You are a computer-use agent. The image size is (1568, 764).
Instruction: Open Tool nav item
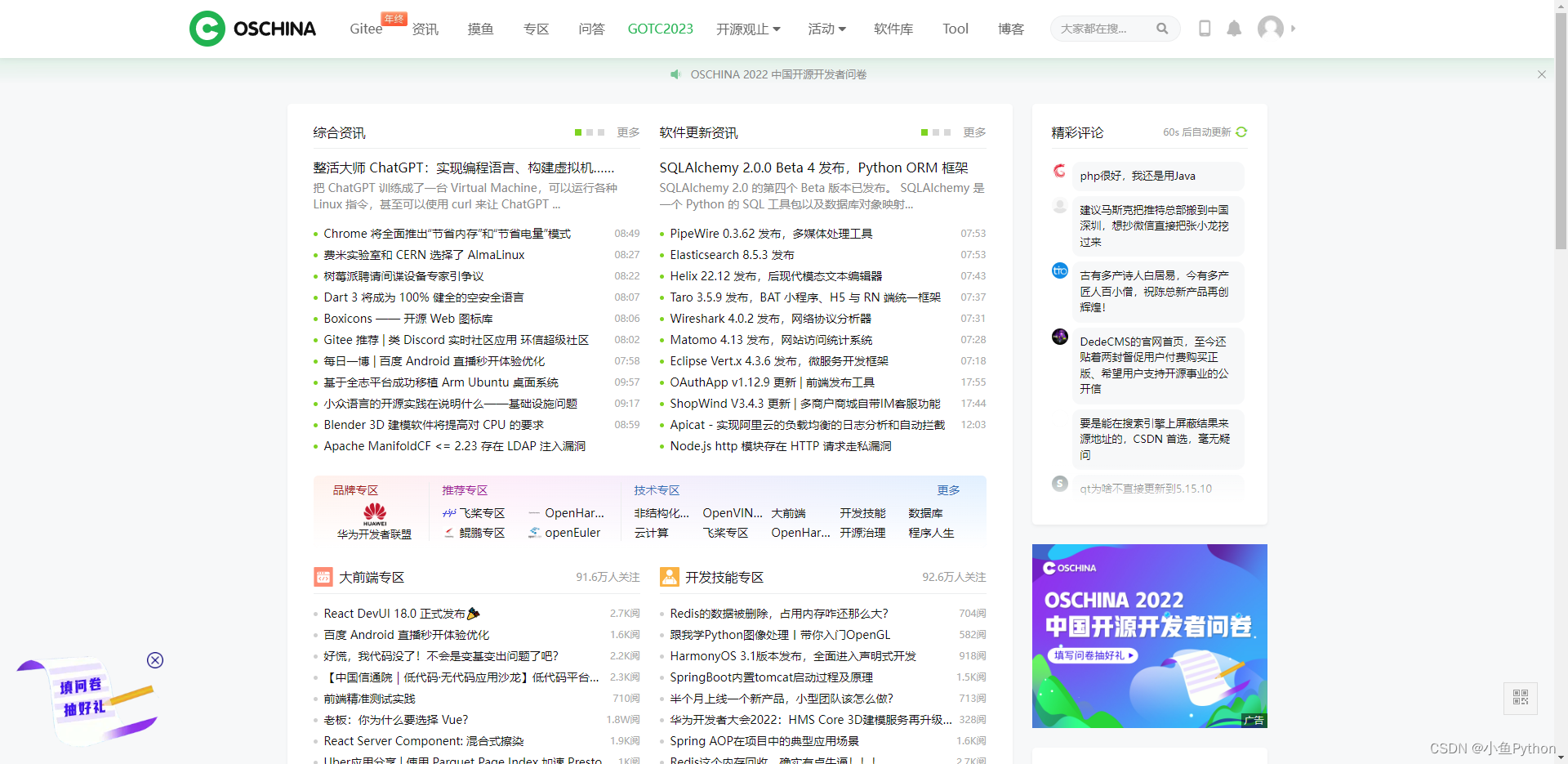pos(955,29)
